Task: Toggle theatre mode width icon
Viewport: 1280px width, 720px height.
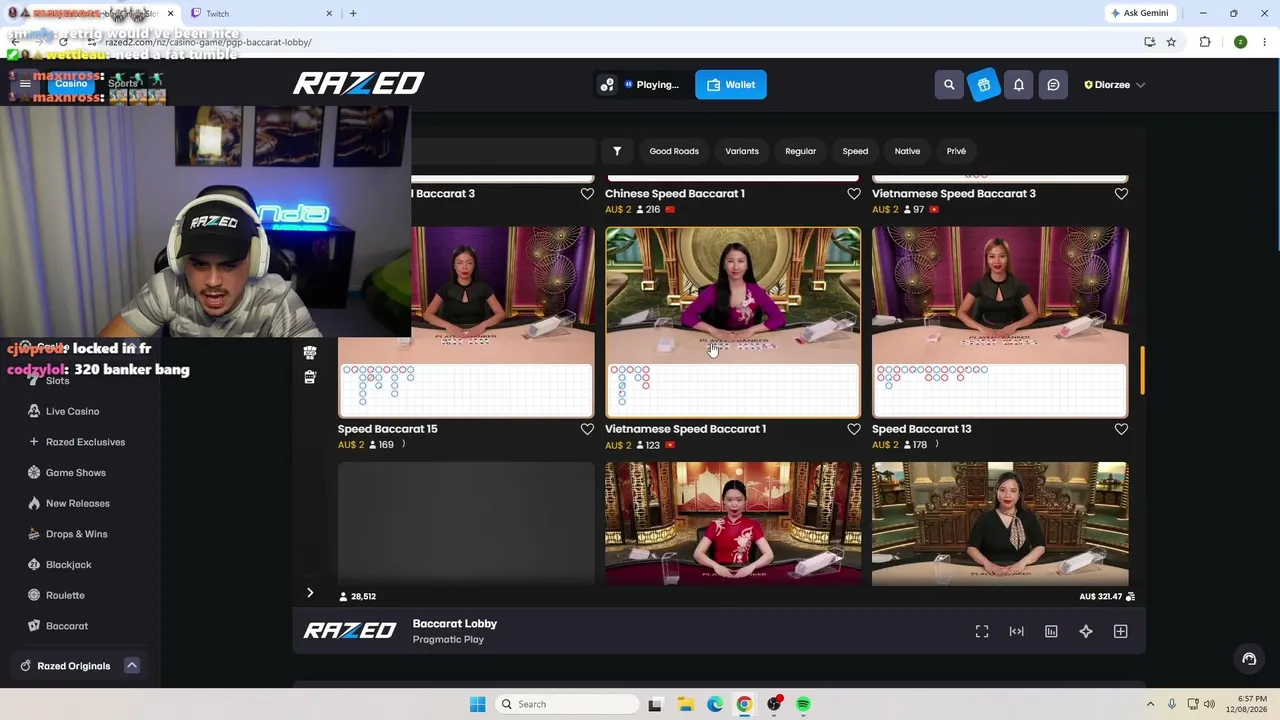Action: point(1016,631)
